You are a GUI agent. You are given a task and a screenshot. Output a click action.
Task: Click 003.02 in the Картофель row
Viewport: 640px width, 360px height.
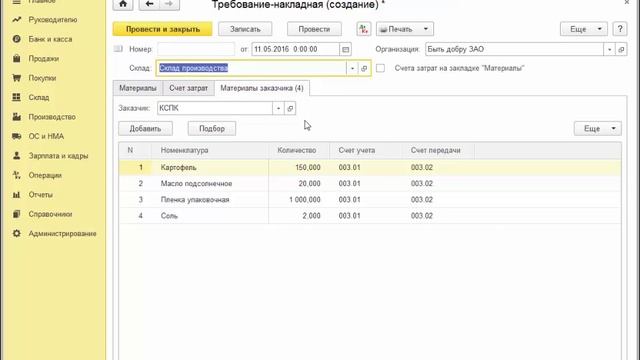(x=422, y=167)
